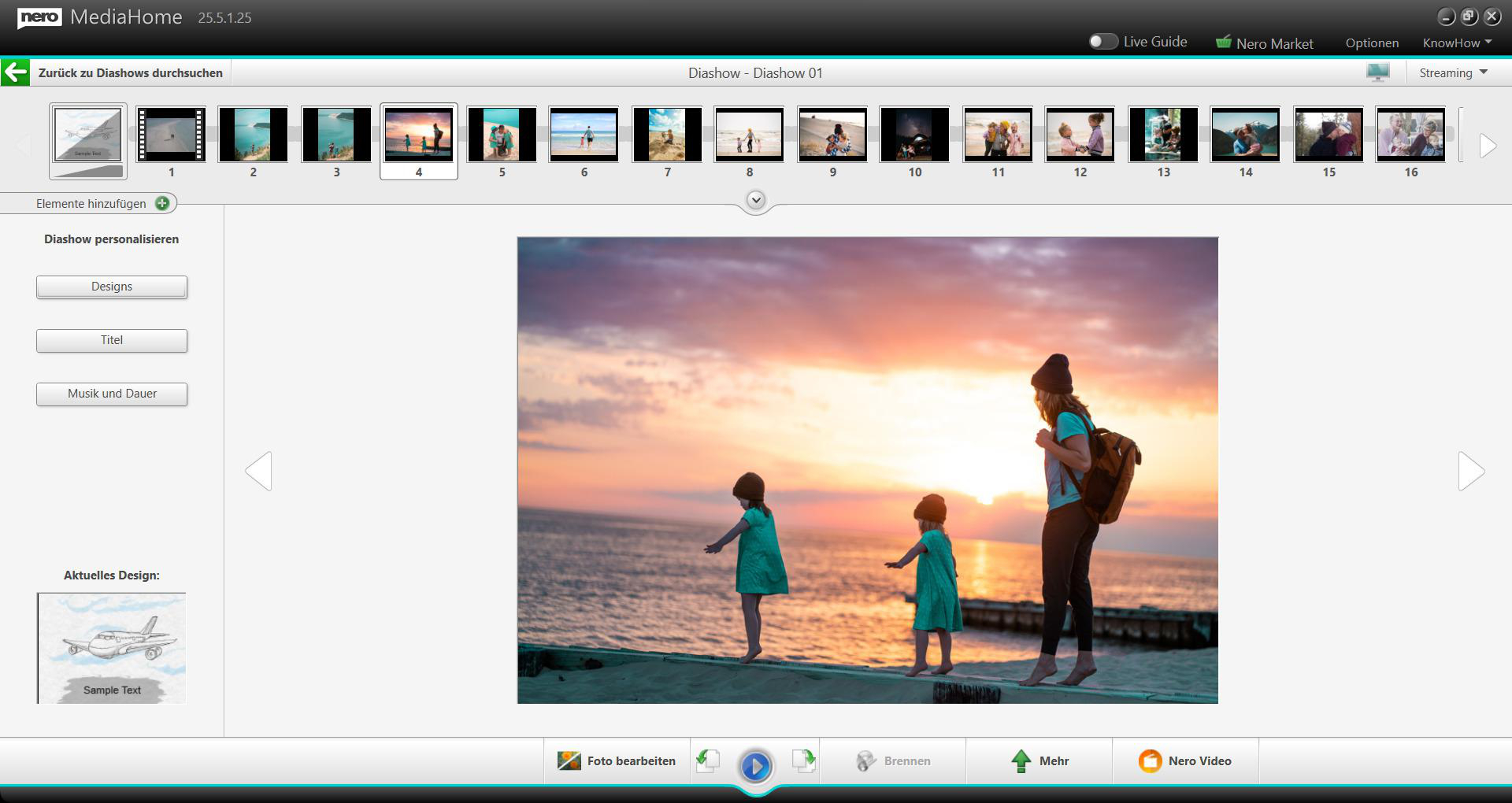Open the Foto bearbeiten editor
The image size is (1512, 803).
click(x=617, y=760)
